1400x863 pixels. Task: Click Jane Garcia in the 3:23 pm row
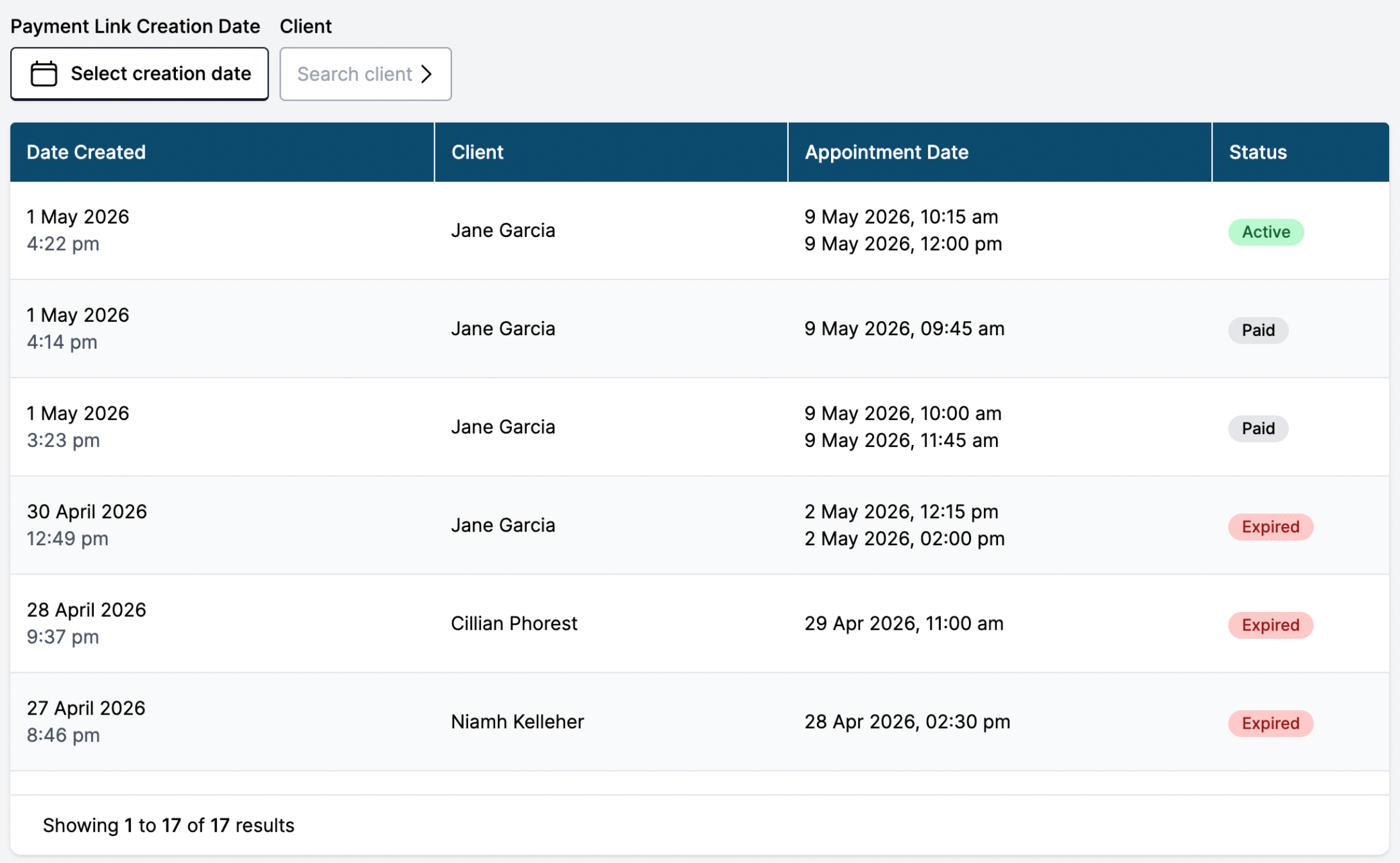[503, 427]
